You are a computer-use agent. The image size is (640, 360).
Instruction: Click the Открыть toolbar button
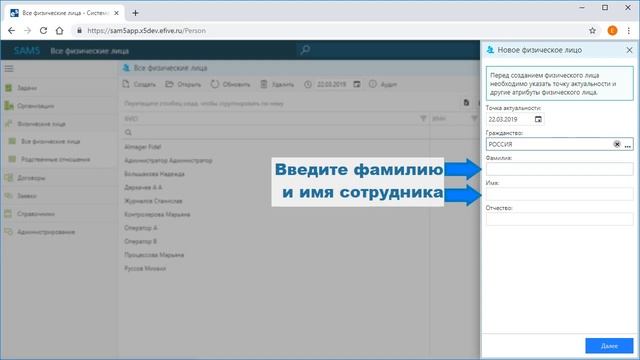[x=183, y=84]
